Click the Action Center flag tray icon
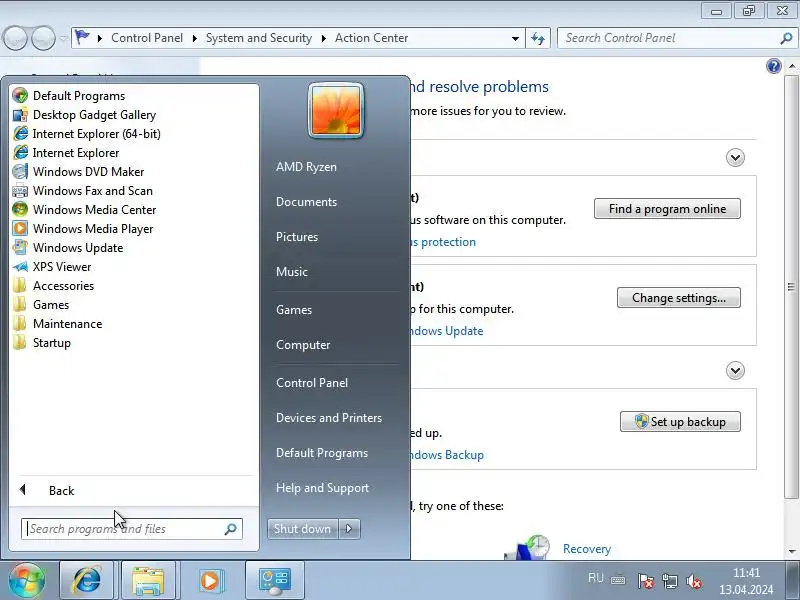The width and height of the screenshot is (800, 600). (645, 581)
